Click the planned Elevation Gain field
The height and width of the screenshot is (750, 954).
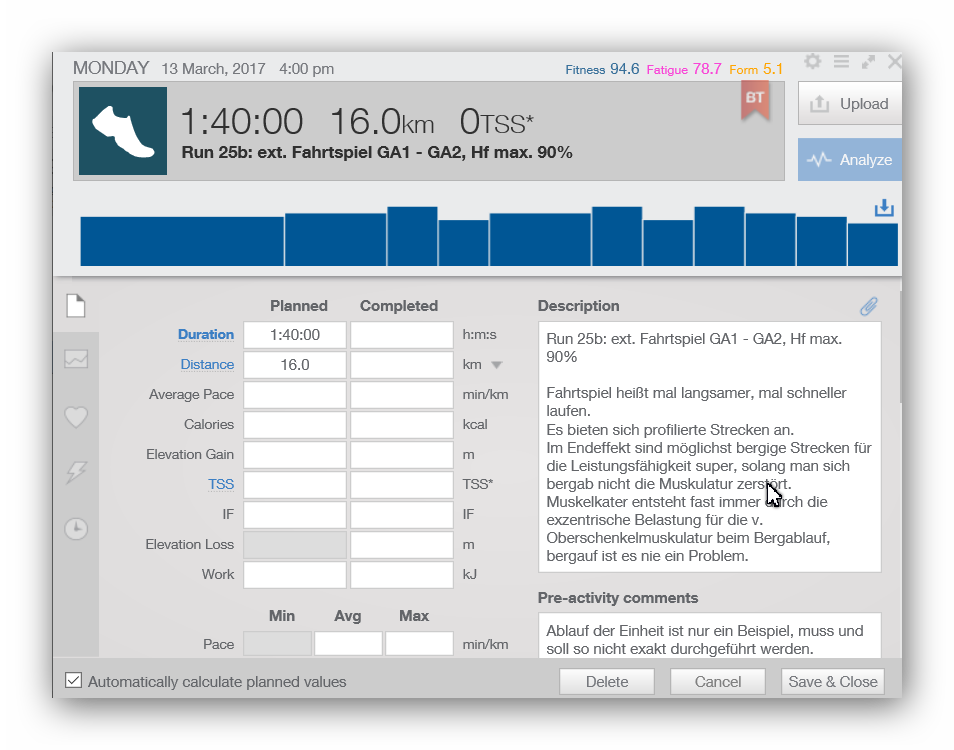click(295, 455)
